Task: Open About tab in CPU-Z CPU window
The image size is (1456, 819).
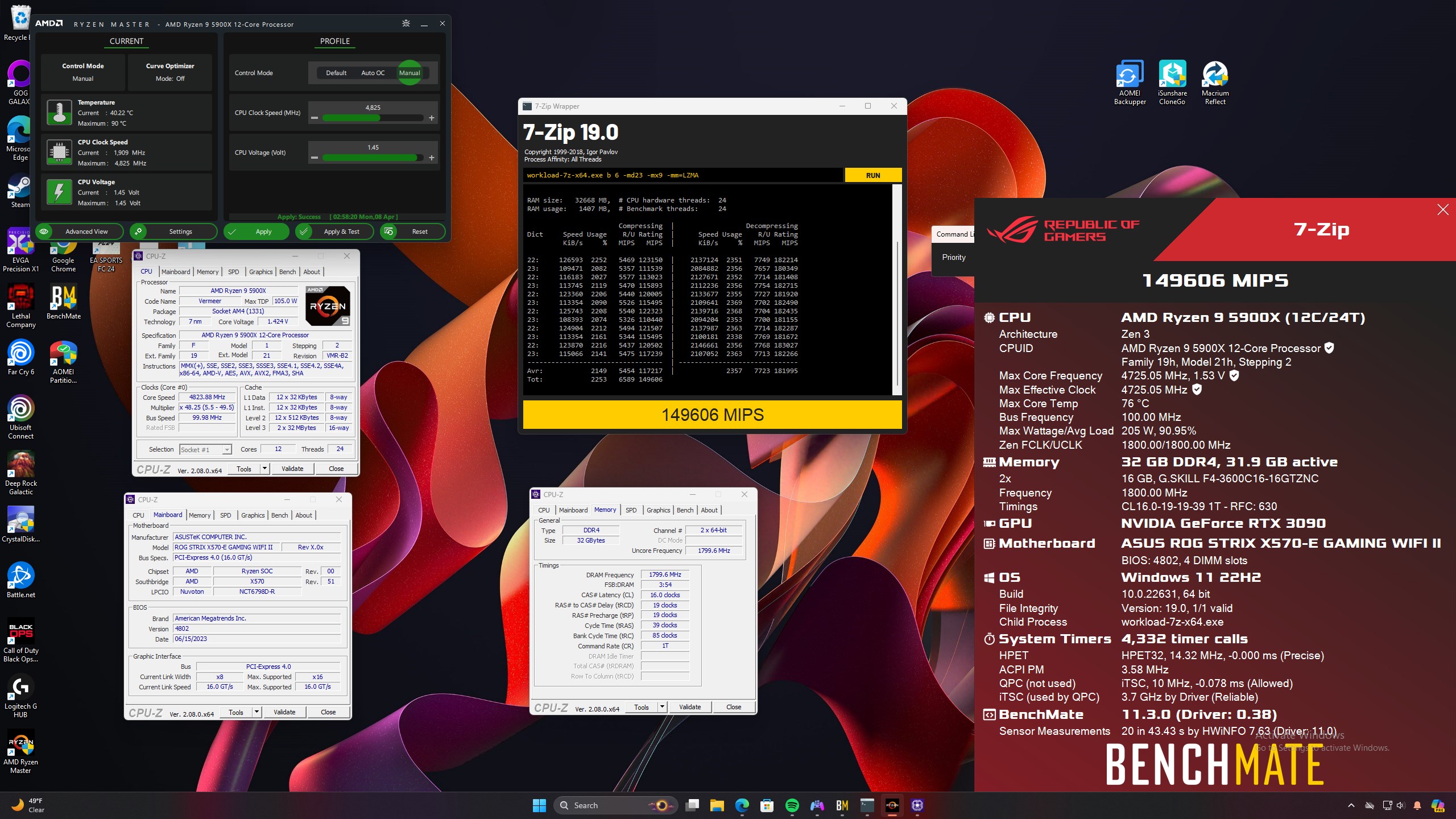Action: [x=312, y=272]
